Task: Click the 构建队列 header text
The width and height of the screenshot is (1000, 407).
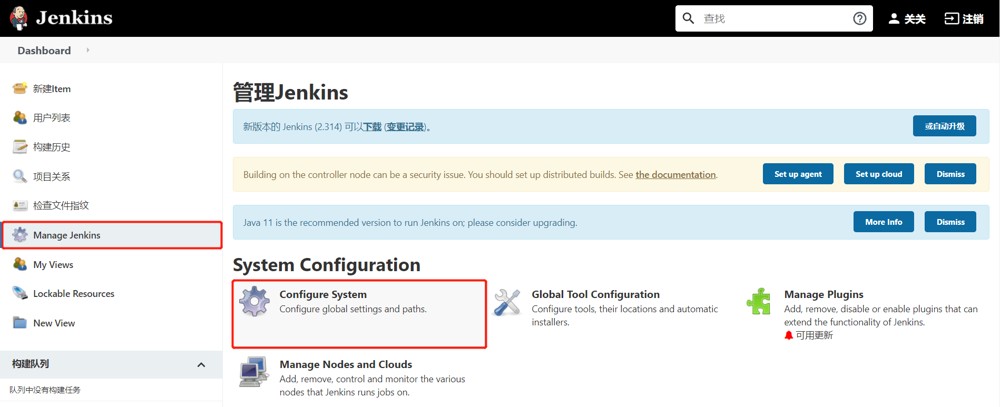Action: pos(31,364)
